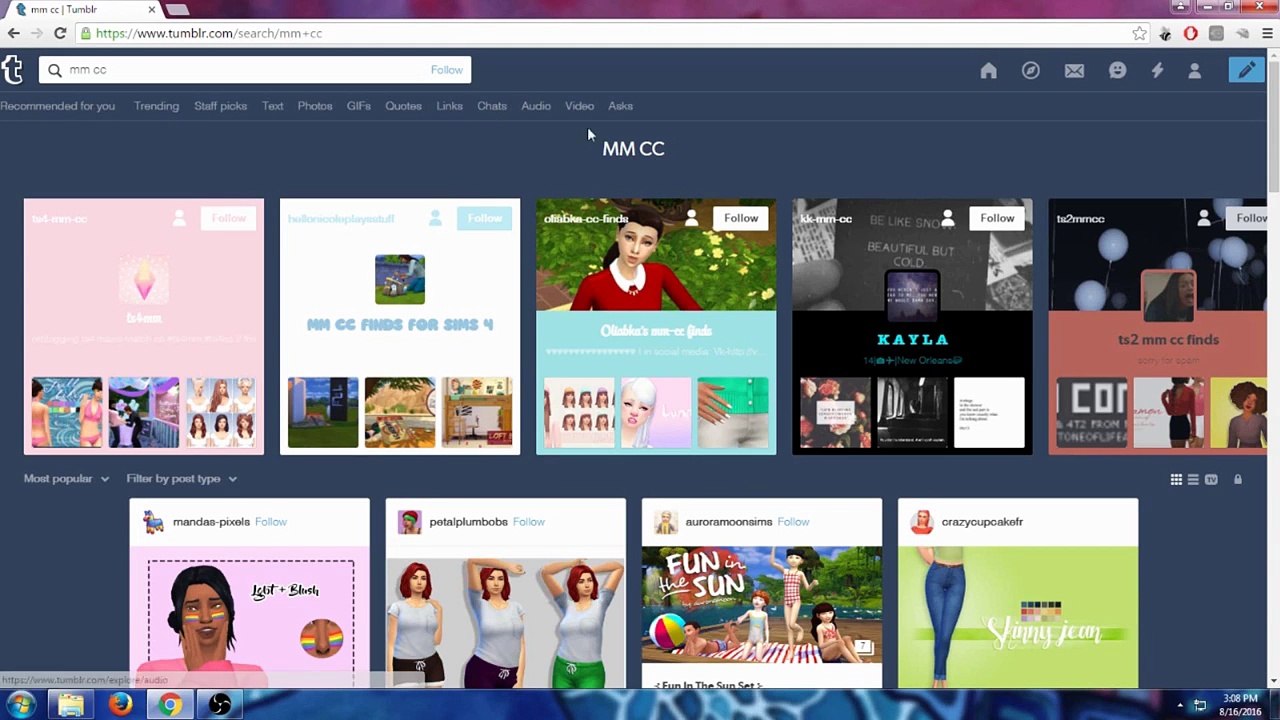Viewport: 1280px width, 720px height.
Task: Expand the Most popular sort dropdown
Action: click(66, 479)
